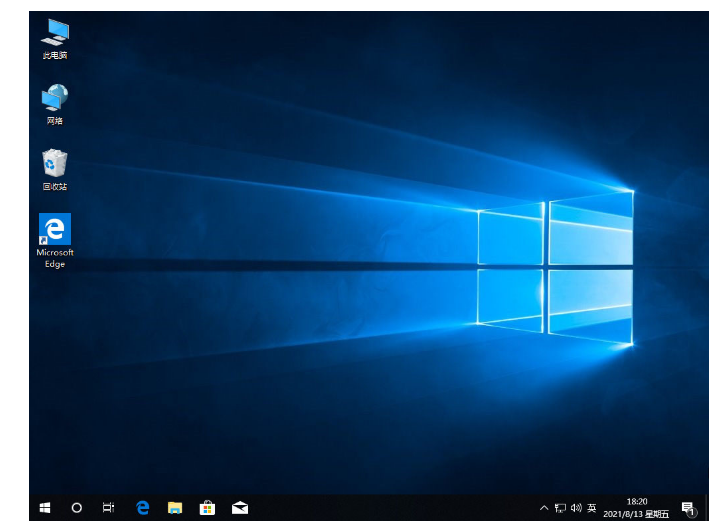Open Microsoft Store from the taskbar
722x530 pixels.
pyautogui.click(x=207, y=508)
